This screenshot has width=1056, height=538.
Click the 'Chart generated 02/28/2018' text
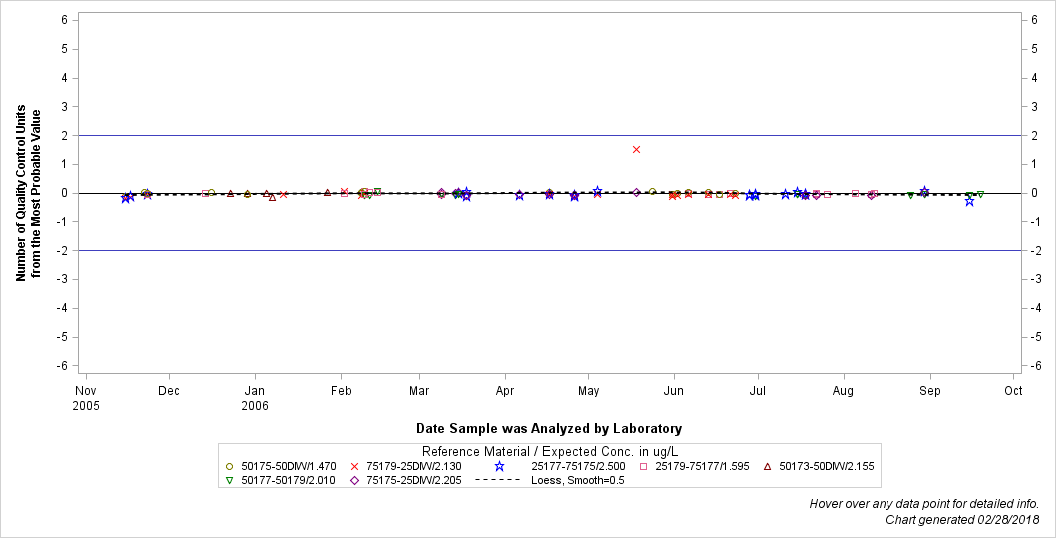[x=962, y=519]
